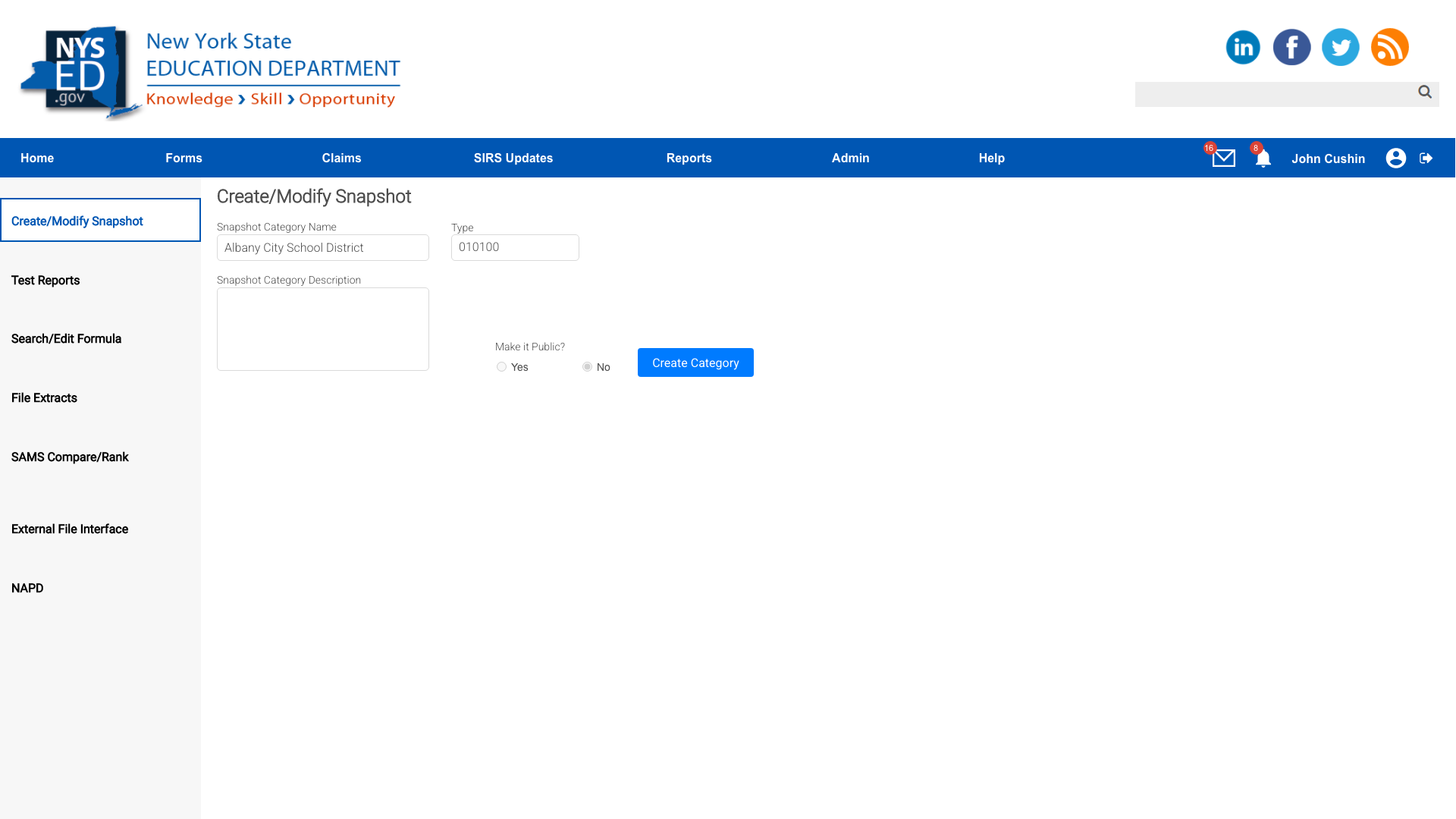Open the RSS feed icon

(1389, 47)
